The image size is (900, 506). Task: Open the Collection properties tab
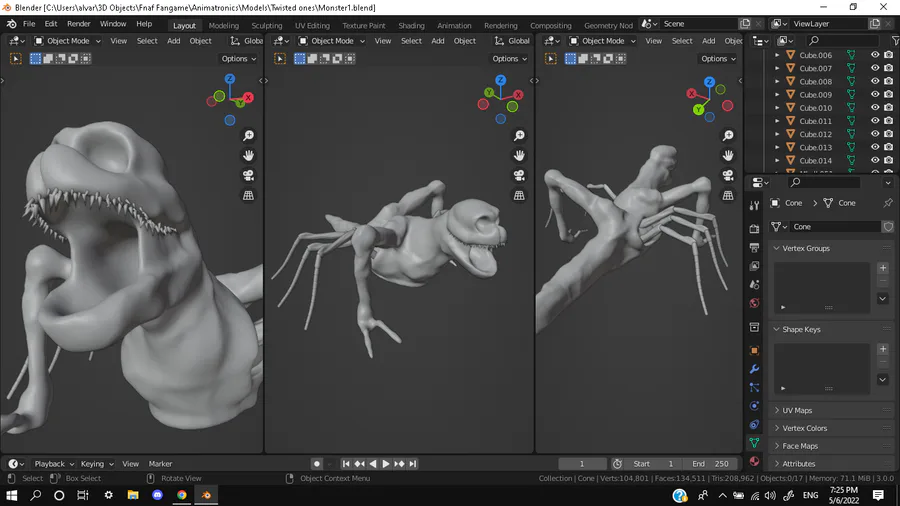coord(754,327)
